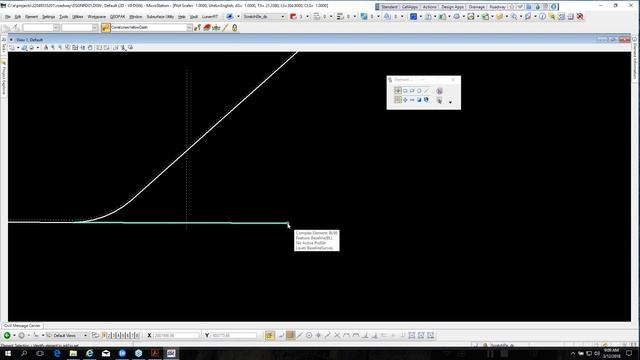Click the red survey icon in feature toolbar
Image resolution: width=640 pixels, height=360 pixels.
[x=207, y=28]
